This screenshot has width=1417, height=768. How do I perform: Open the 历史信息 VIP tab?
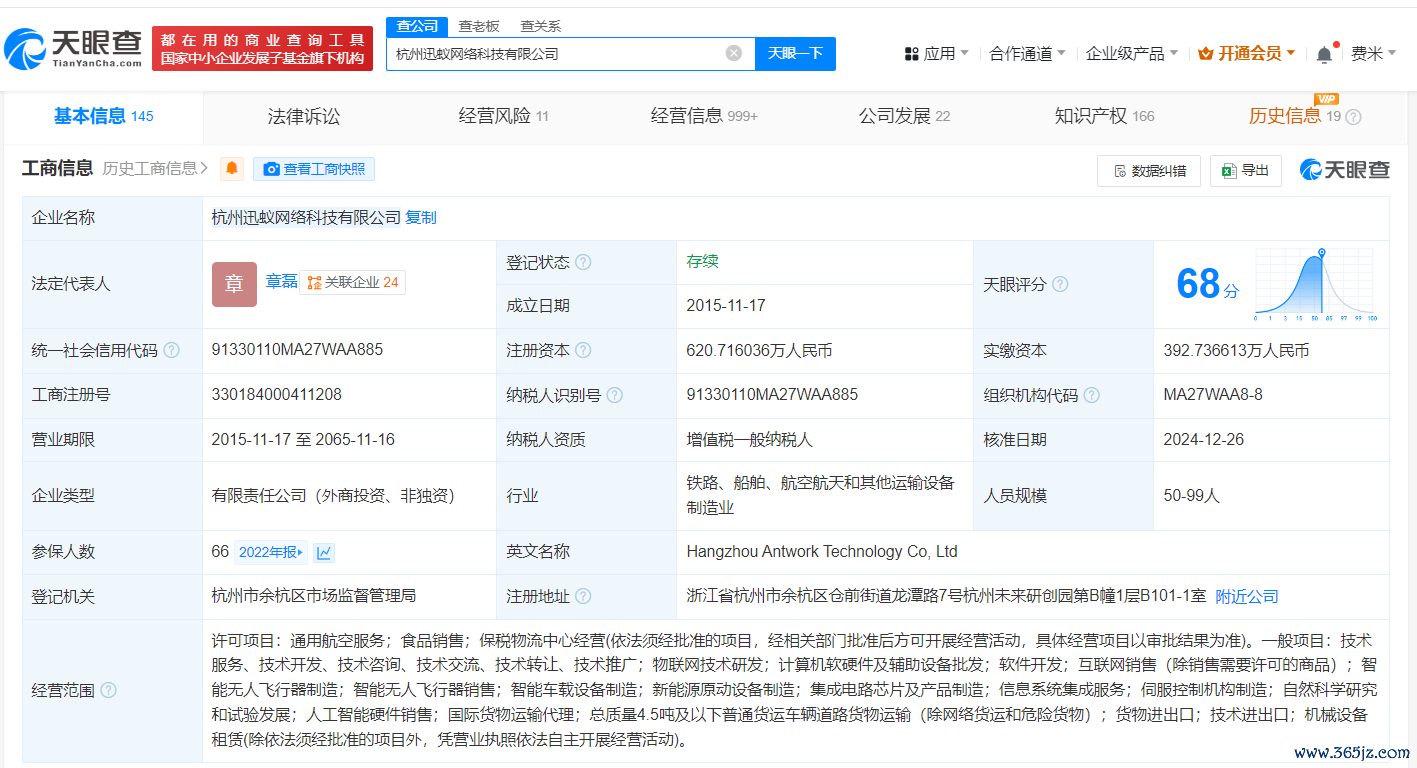tap(1295, 117)
